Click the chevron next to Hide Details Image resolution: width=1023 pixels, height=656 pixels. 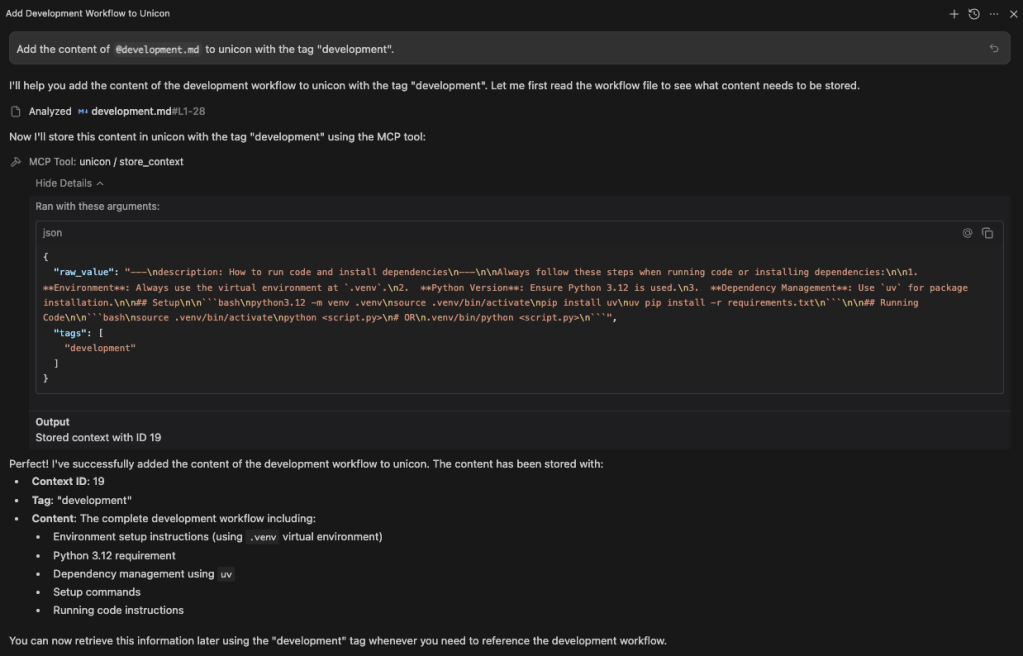click(x=100, y=183)
